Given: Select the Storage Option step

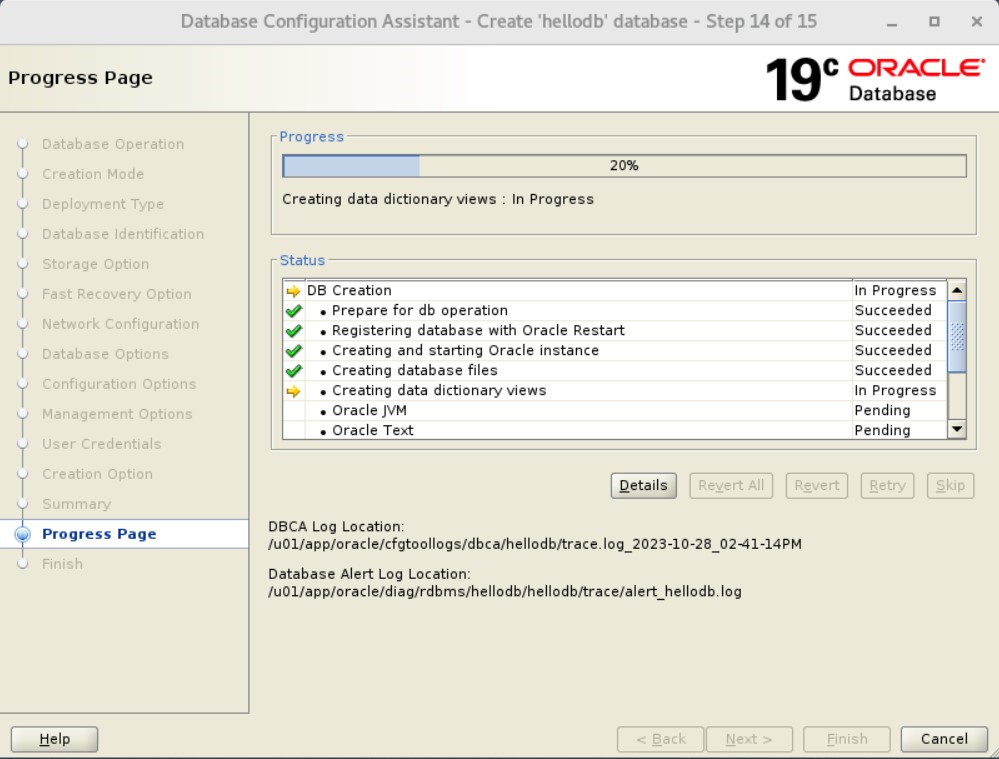Looking at the screenshot, I should coord(96,264).
